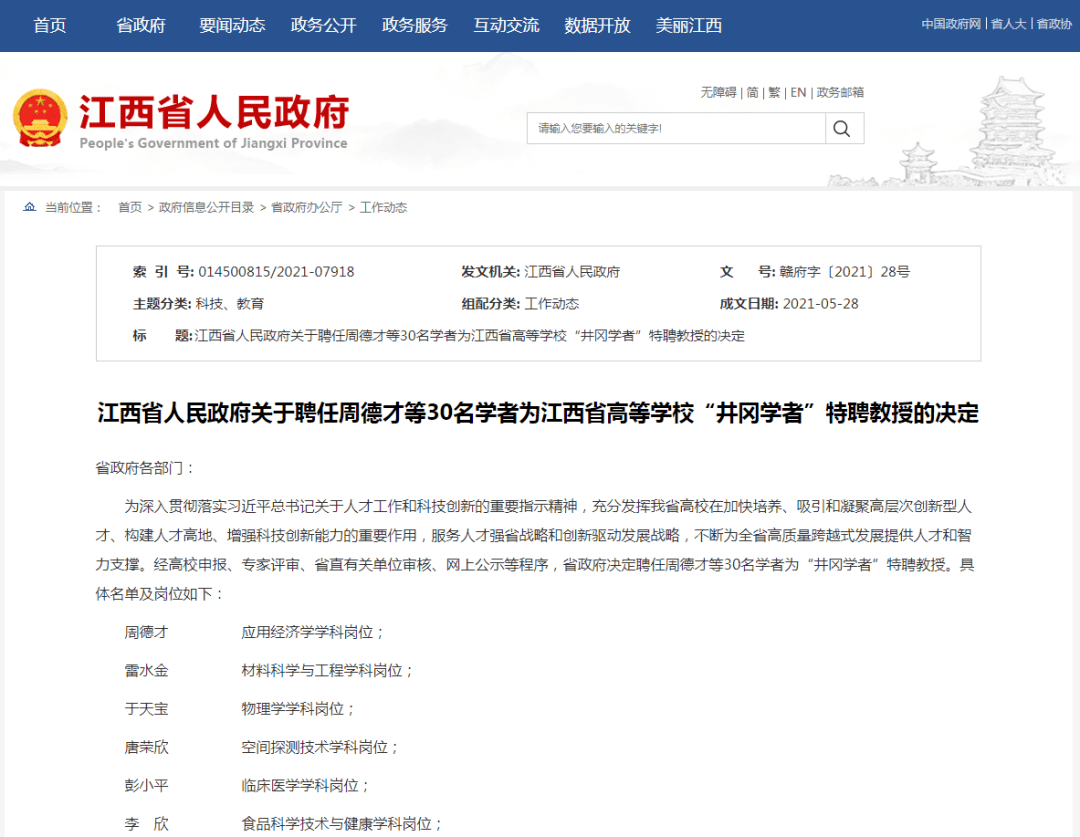Click the home icon beside 当前位置
The height and width of the screenshot is (837, 1080).
(x=30, y=207)
